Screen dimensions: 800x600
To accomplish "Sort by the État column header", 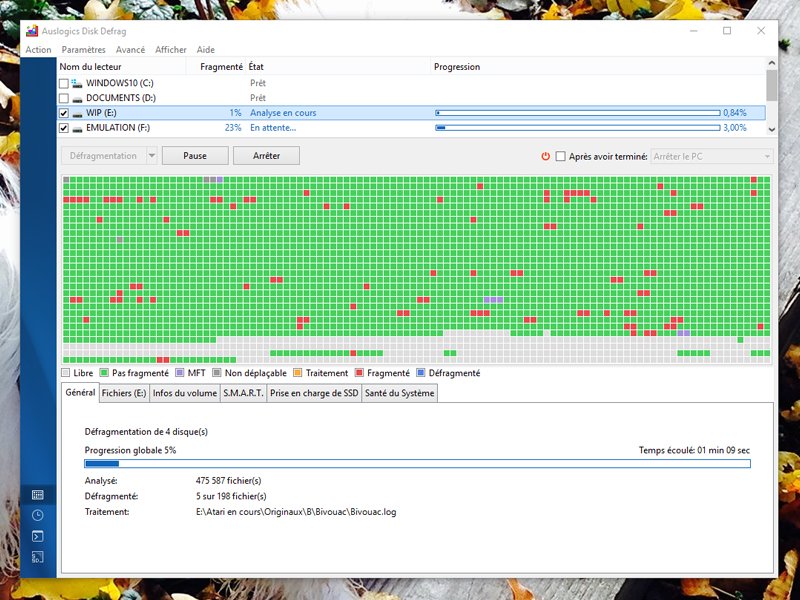I will [338, 67].
